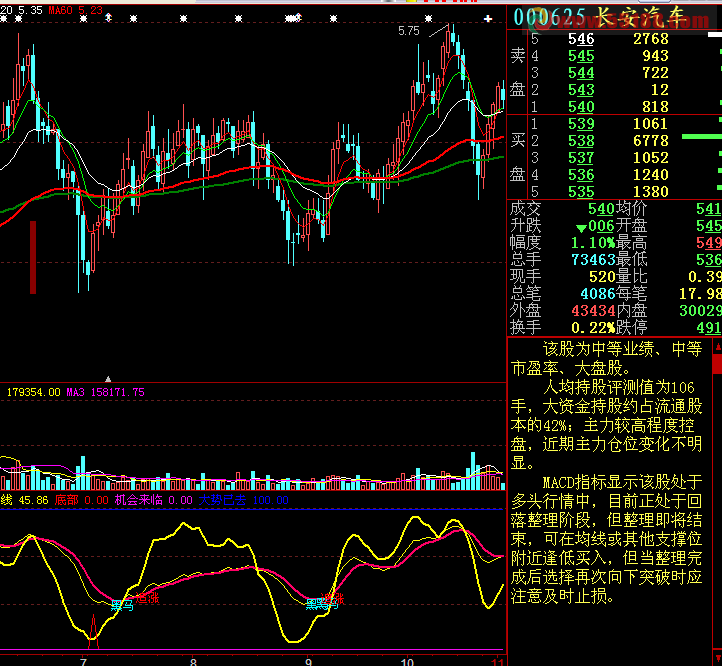
Task: Select sell level 2 price 543
Action: (581, 90)
